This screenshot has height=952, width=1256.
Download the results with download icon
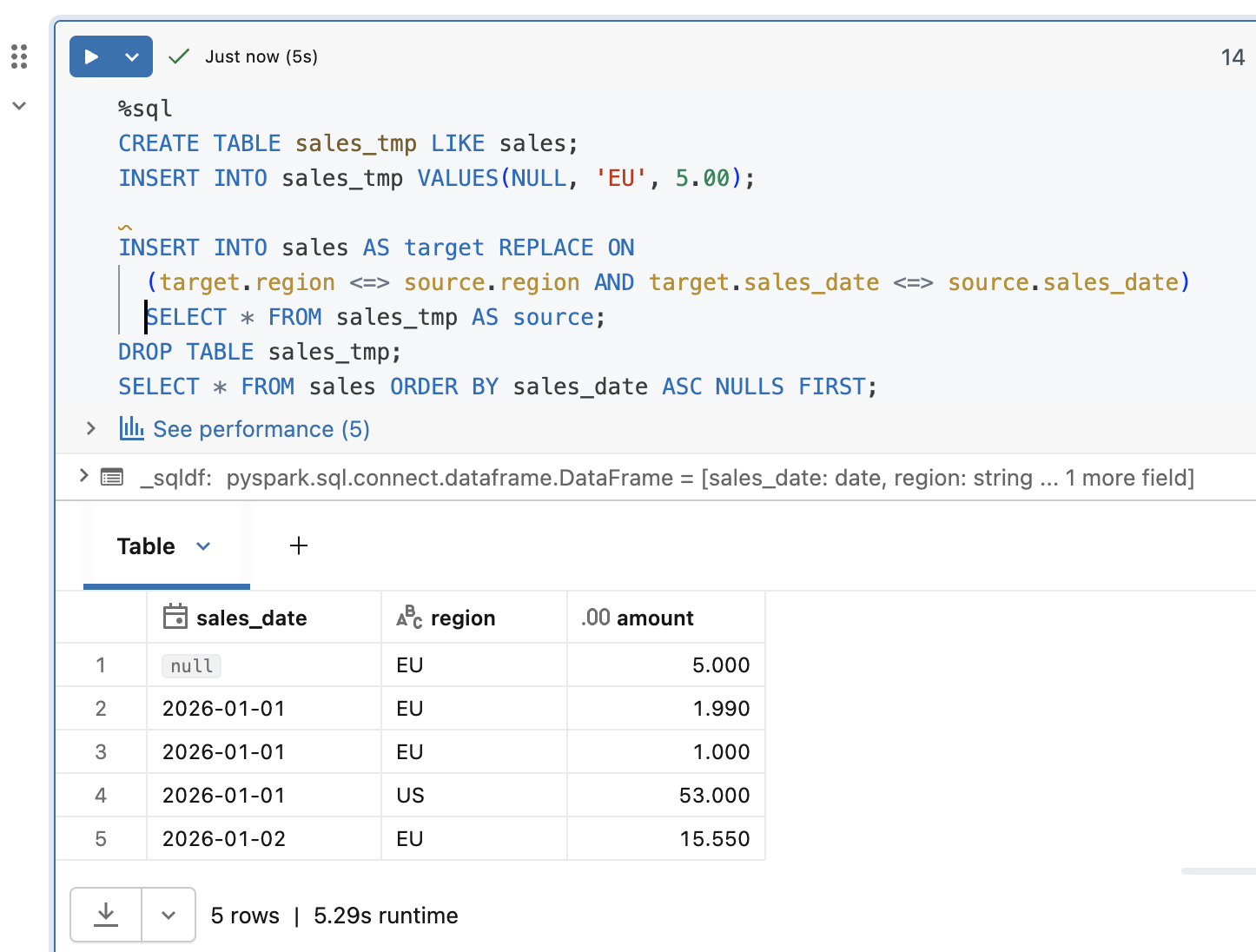pos(106,915)
